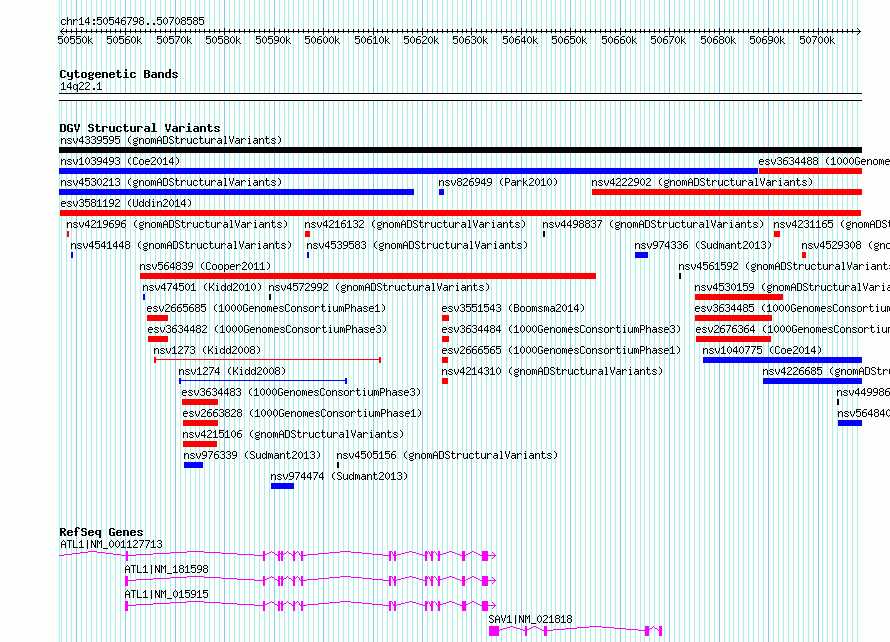Click the nsv976339 (Sudmant2013) blue bar
This screenshot has height=642, width=890.
pyautogui.click(x=194, y=465)
